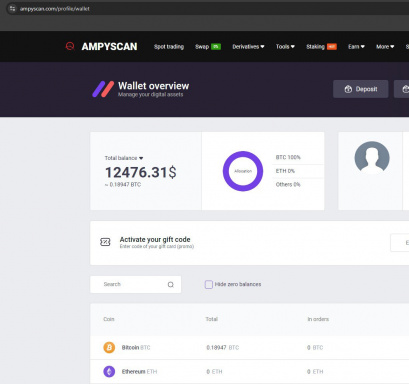409x384 pixels.
Task: Select the BTC 100% allocation row
Action: pyautogui.click(x=288, y=157)
